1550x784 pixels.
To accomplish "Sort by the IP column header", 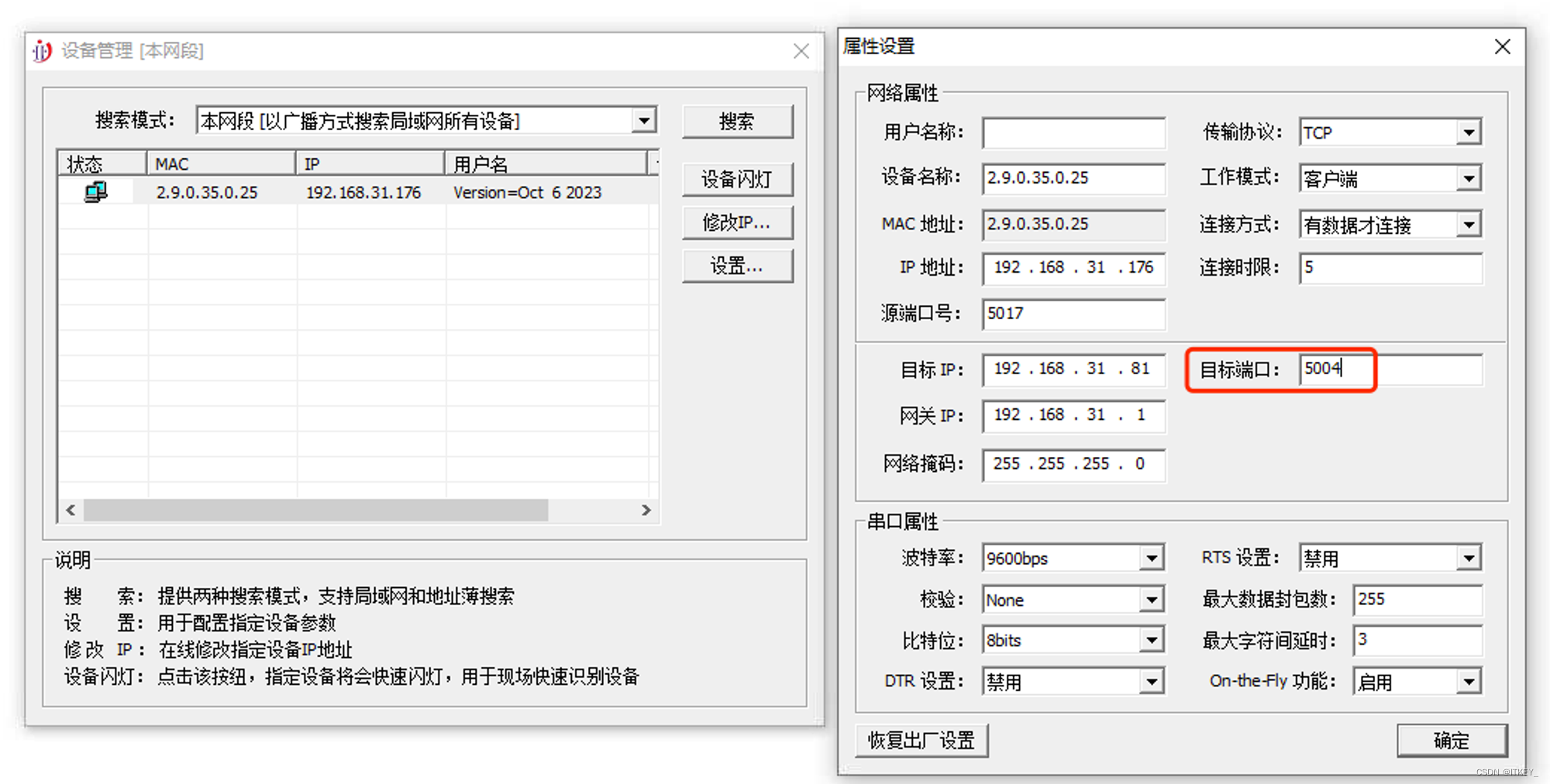I will [x=370, y=163].
